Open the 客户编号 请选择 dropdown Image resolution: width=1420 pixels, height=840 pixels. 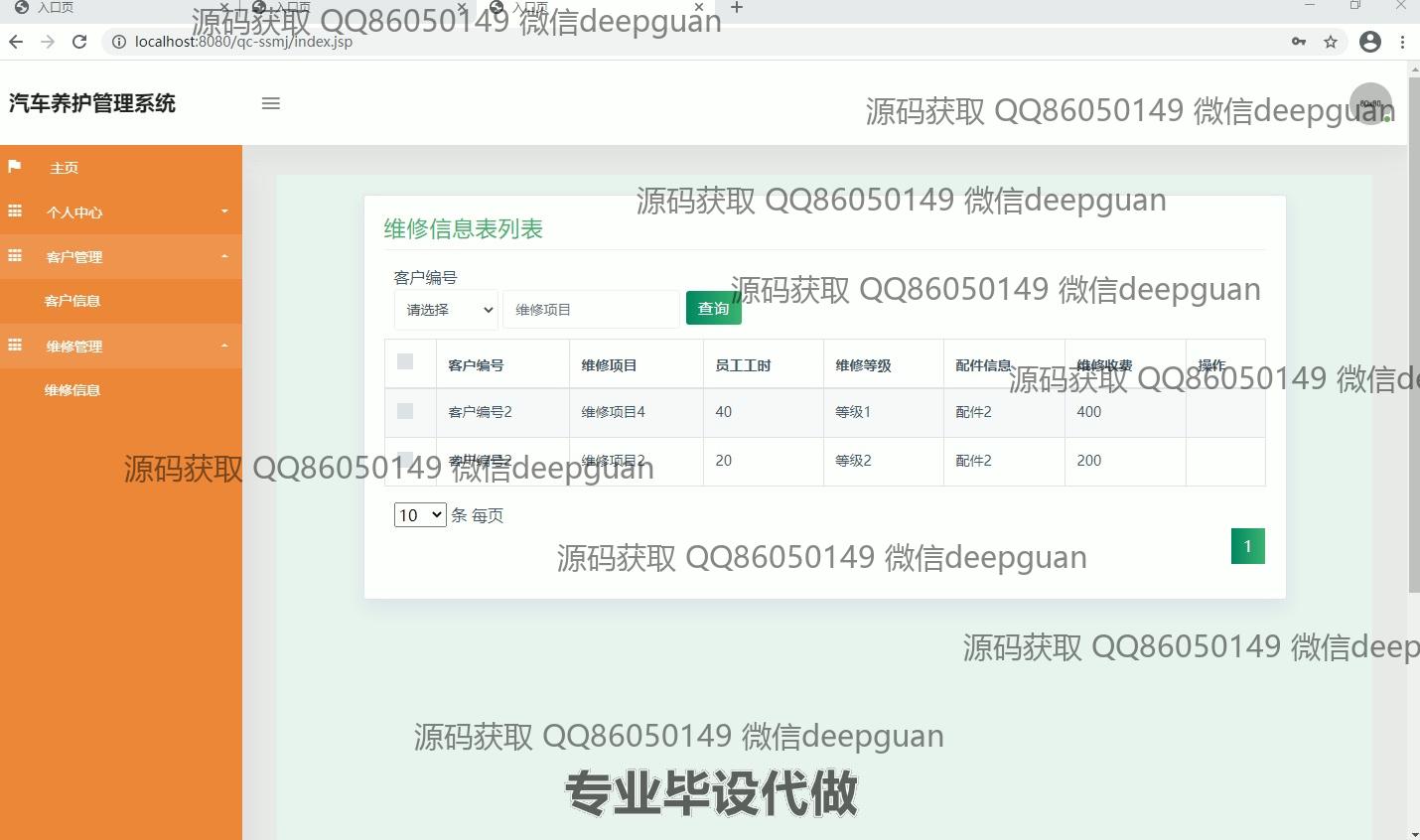[x=446, y=310]
